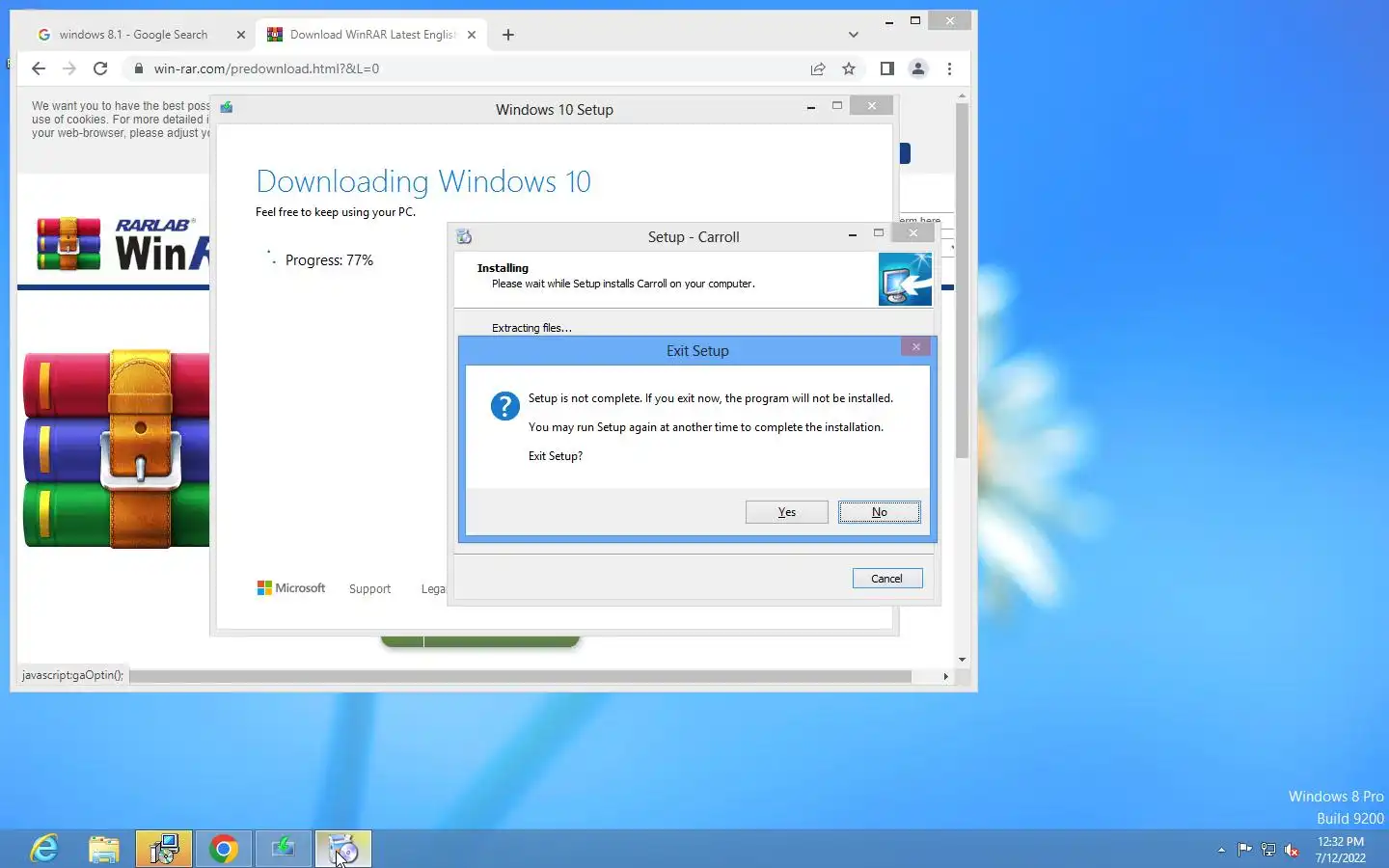
Task: Click Windows 10 Setup title bar icon
Action: (227, 108)
